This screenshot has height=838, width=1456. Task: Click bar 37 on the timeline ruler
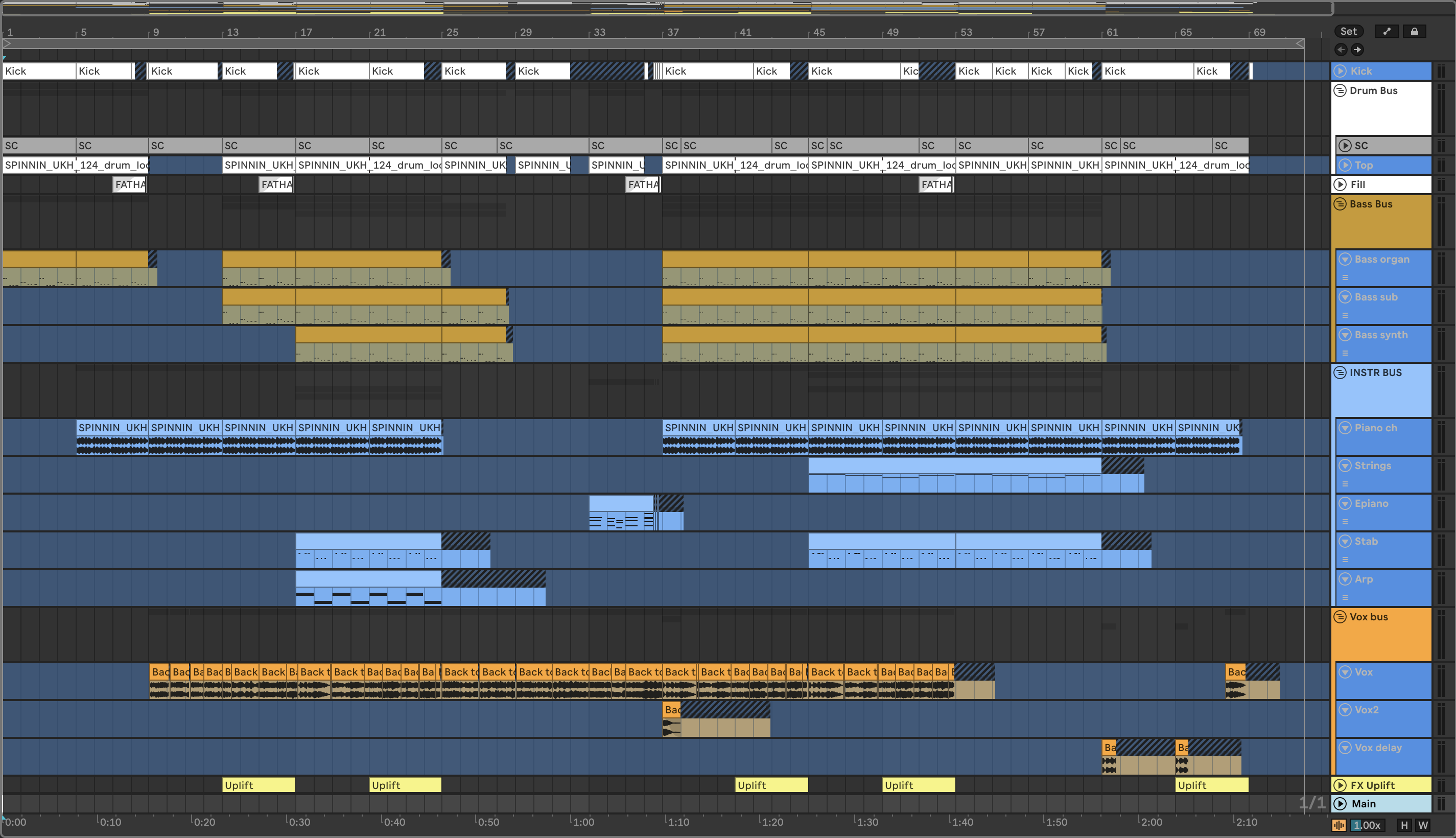click(x=672, y=32)
